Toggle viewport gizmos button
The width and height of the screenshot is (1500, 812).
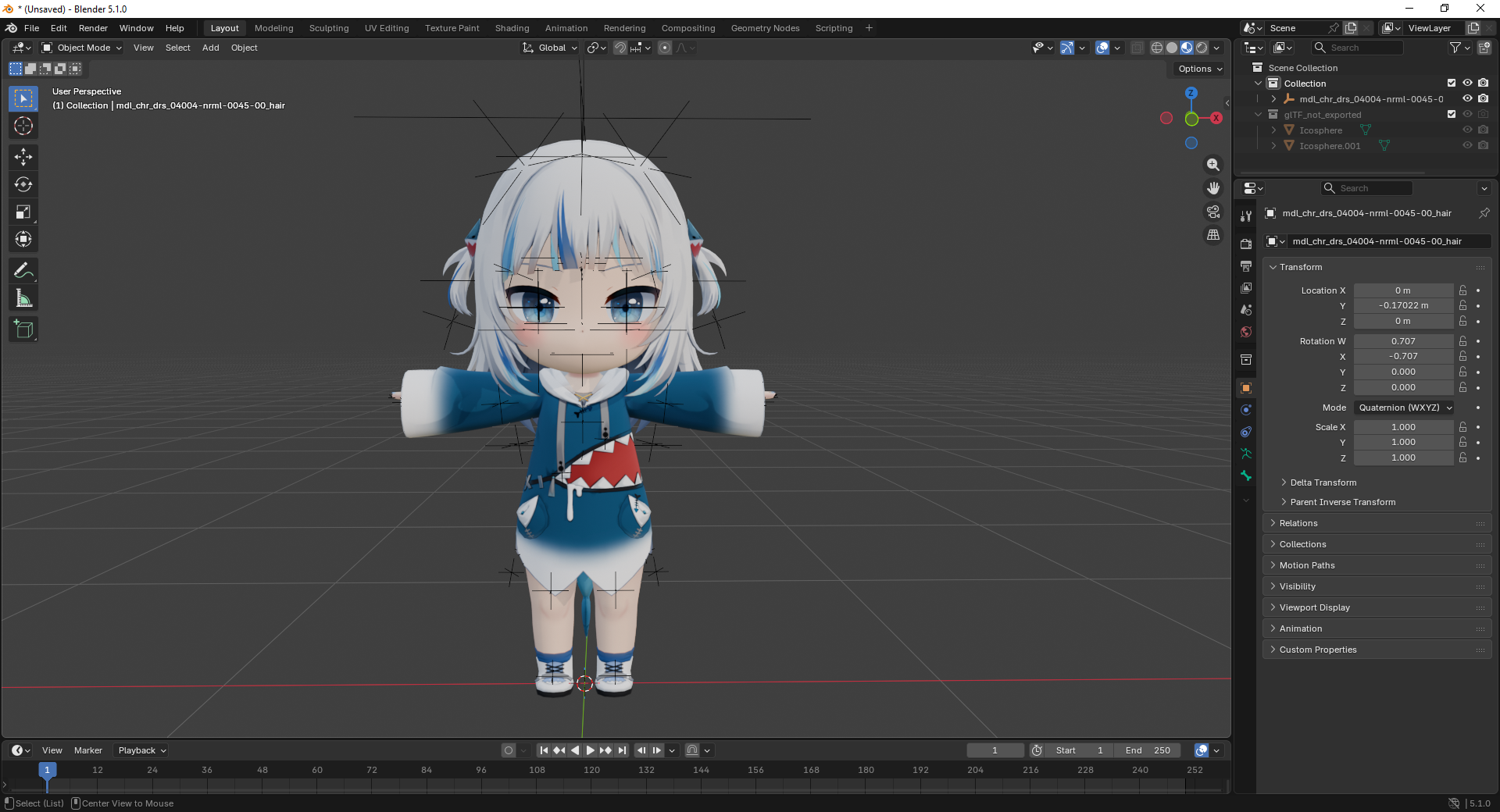coord(1067,48)
